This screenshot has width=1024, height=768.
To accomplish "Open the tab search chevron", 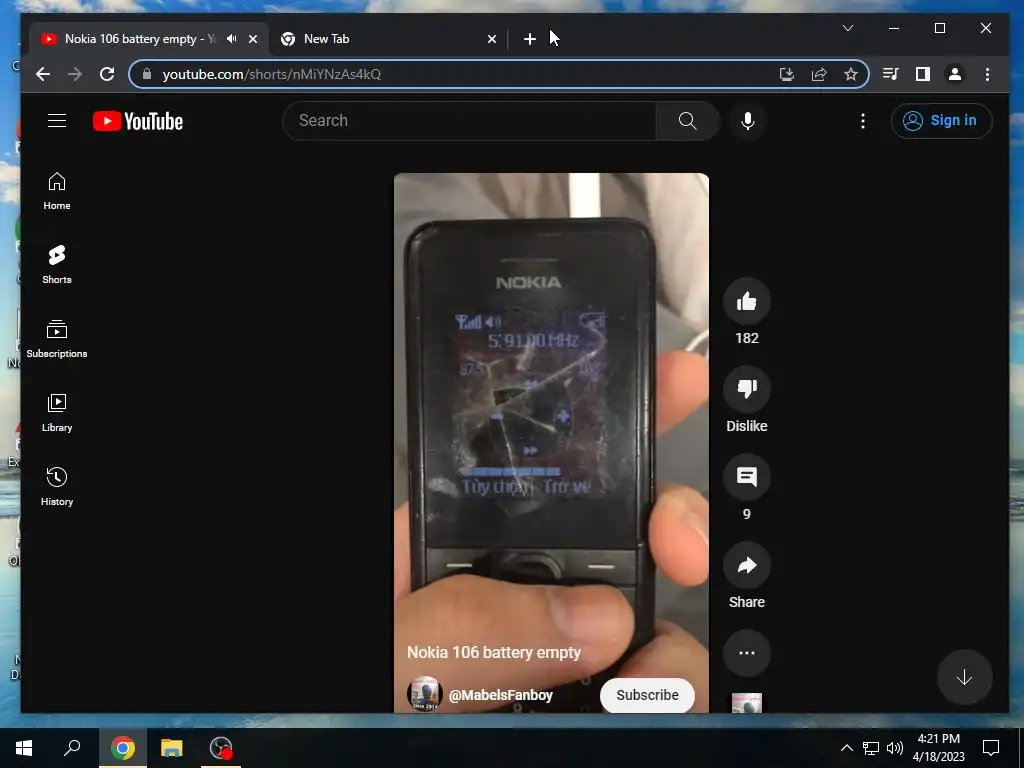I will pyautogui.click(x=848, y=28).
